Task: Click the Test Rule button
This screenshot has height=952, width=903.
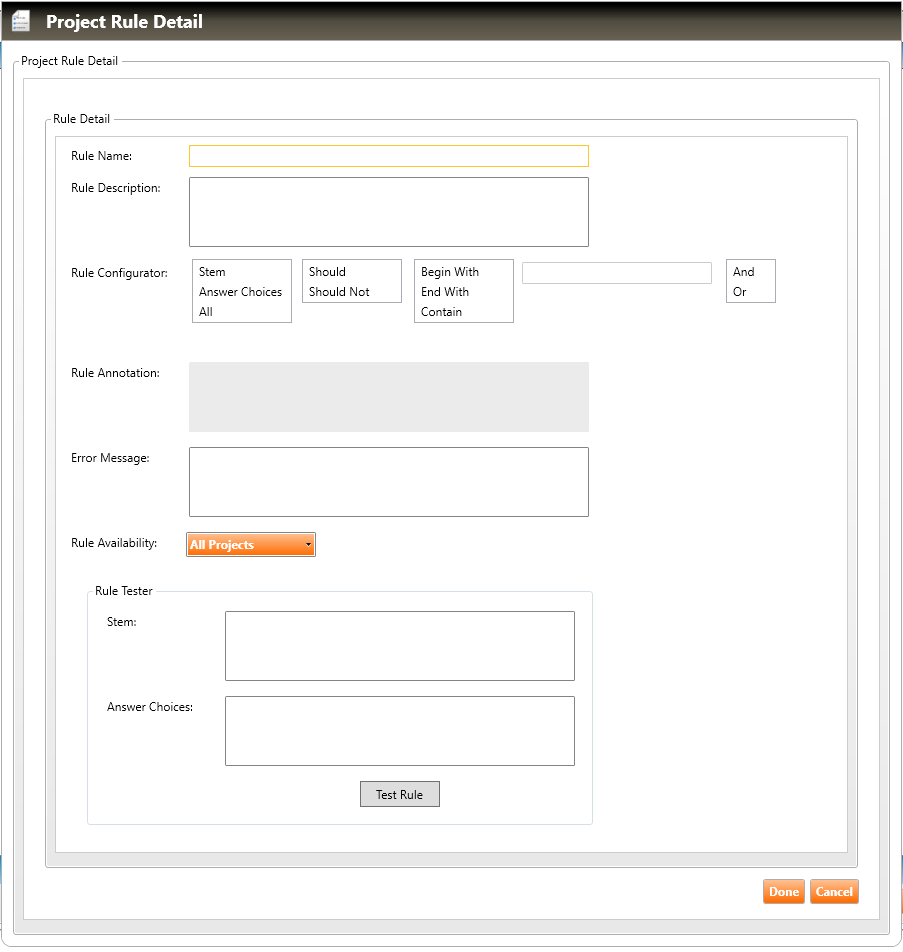Action: pyautogui.click(x=399, y=795)
